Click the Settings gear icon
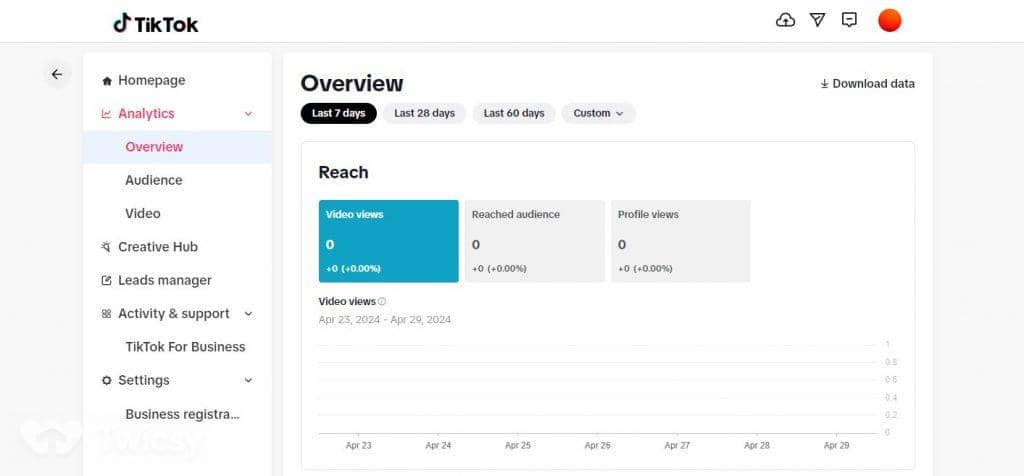The image size is (1024, 476). coord(106,380)
